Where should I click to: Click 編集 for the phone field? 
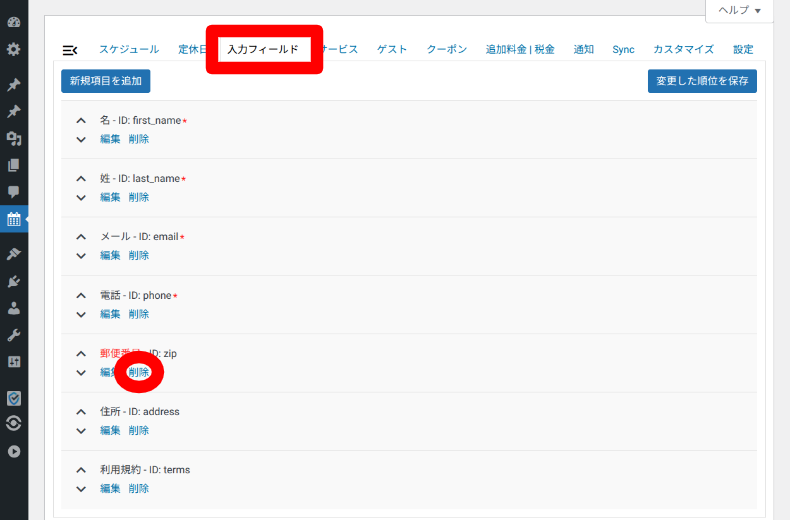(x=110, y=314)
